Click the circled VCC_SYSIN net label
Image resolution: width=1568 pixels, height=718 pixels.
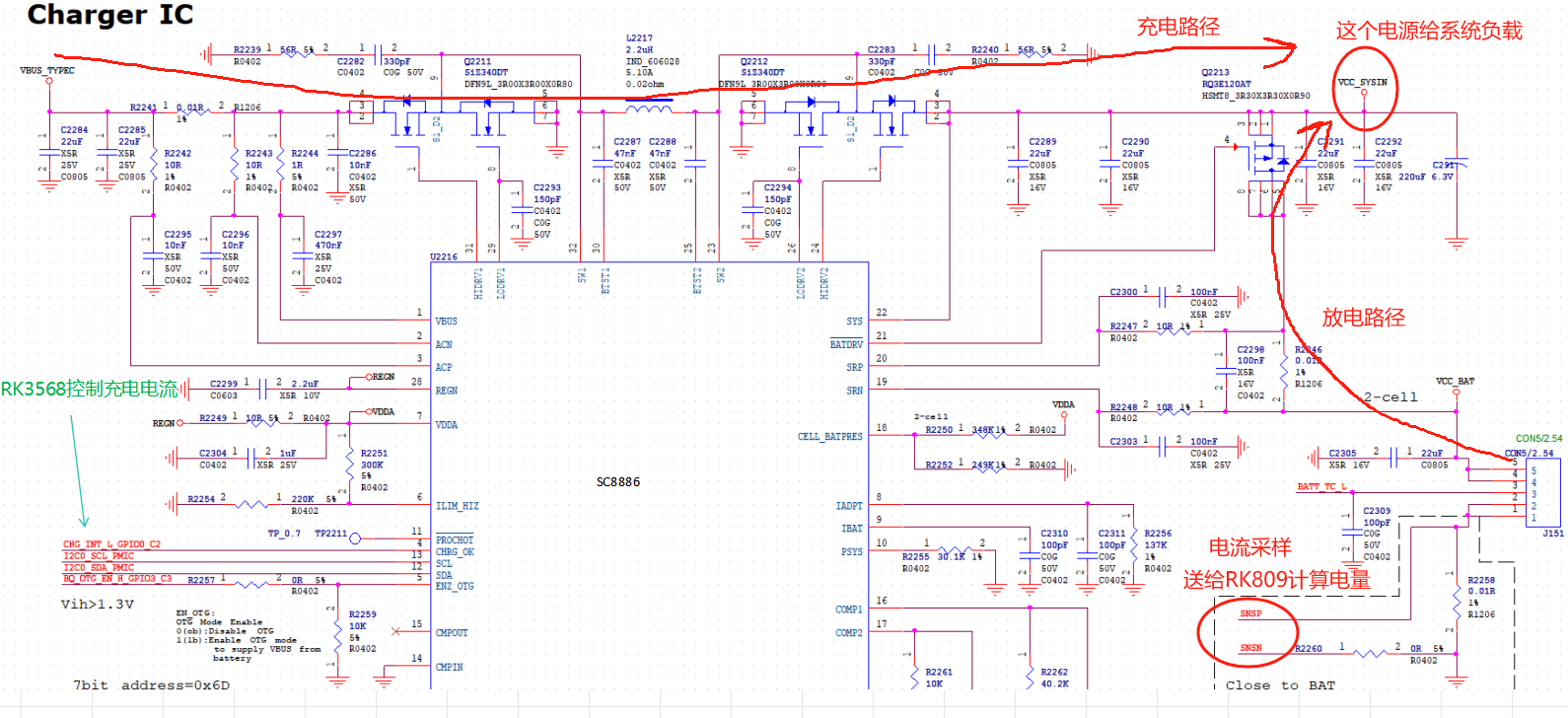click(x=1363, y=83)
